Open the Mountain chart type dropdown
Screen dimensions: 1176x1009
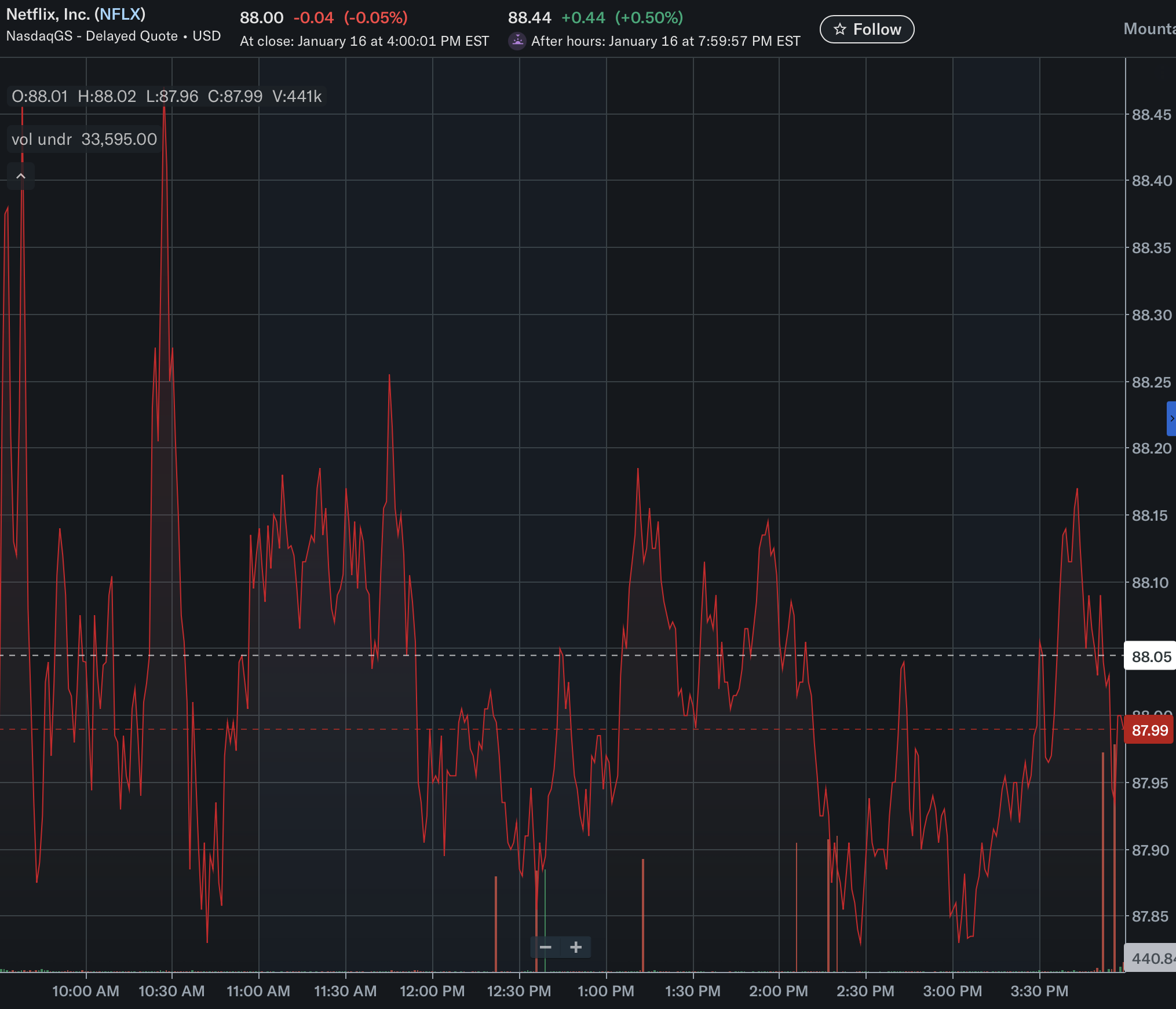[x=1149, y=29]
